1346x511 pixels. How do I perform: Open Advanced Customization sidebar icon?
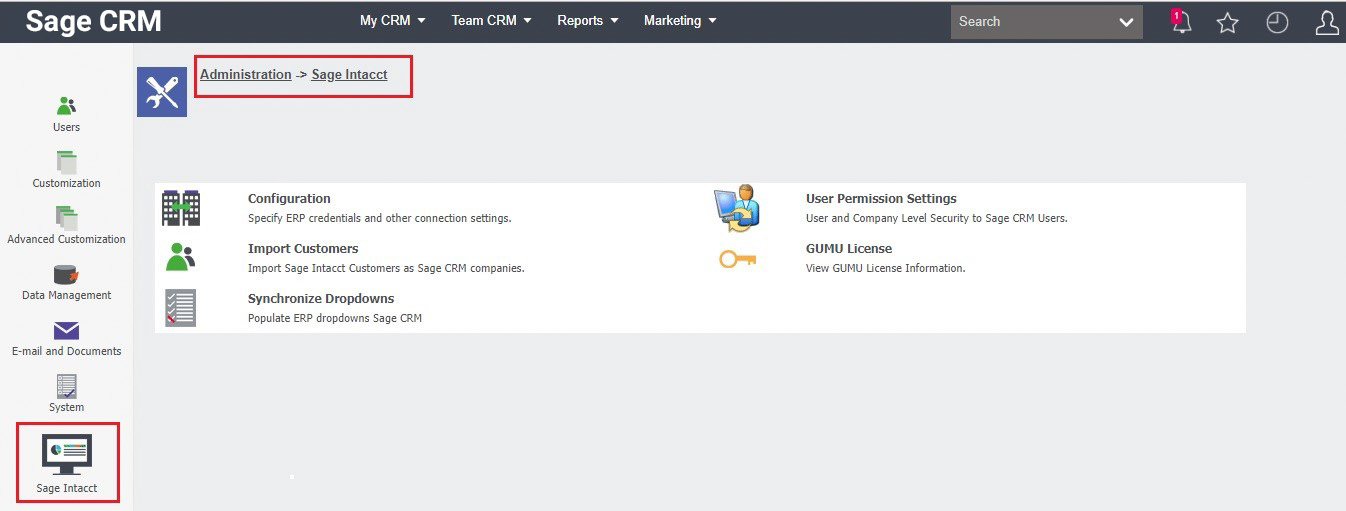tap(66, 218)
